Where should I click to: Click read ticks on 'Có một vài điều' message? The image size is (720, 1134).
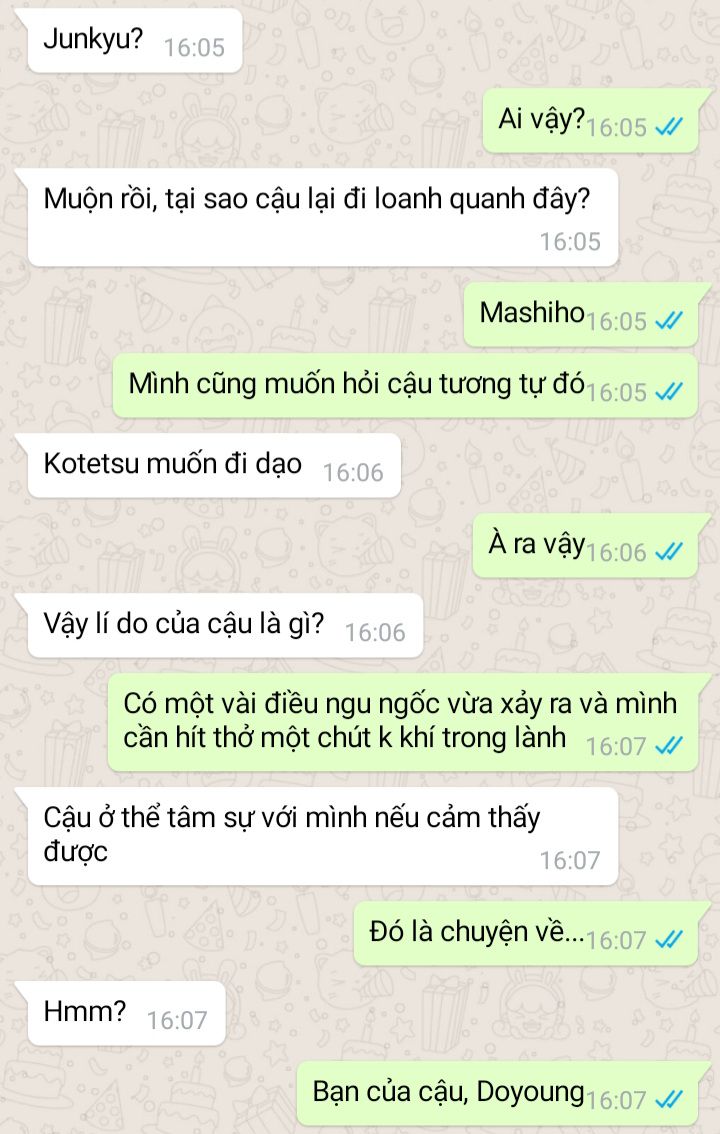669,746
